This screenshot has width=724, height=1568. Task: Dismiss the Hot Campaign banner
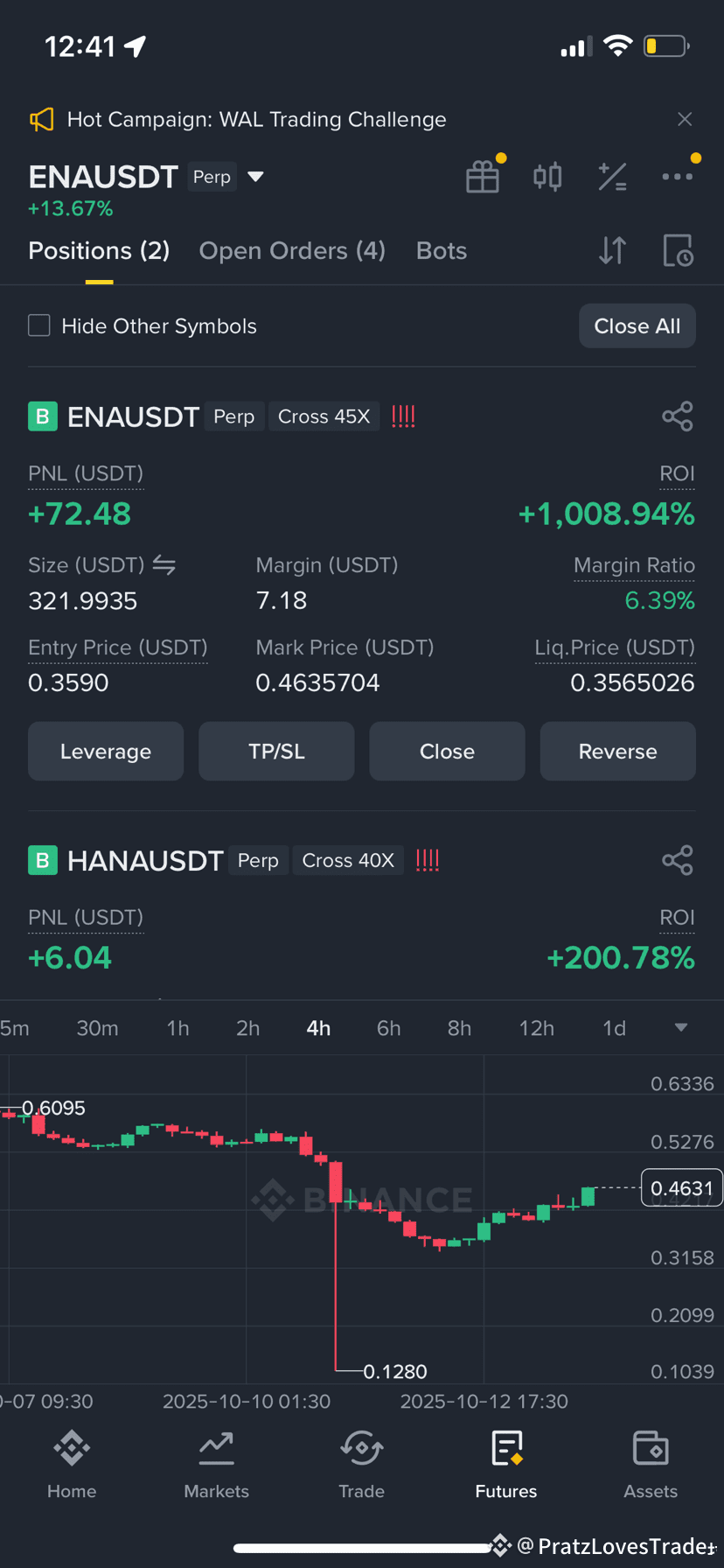coord(685,119)
